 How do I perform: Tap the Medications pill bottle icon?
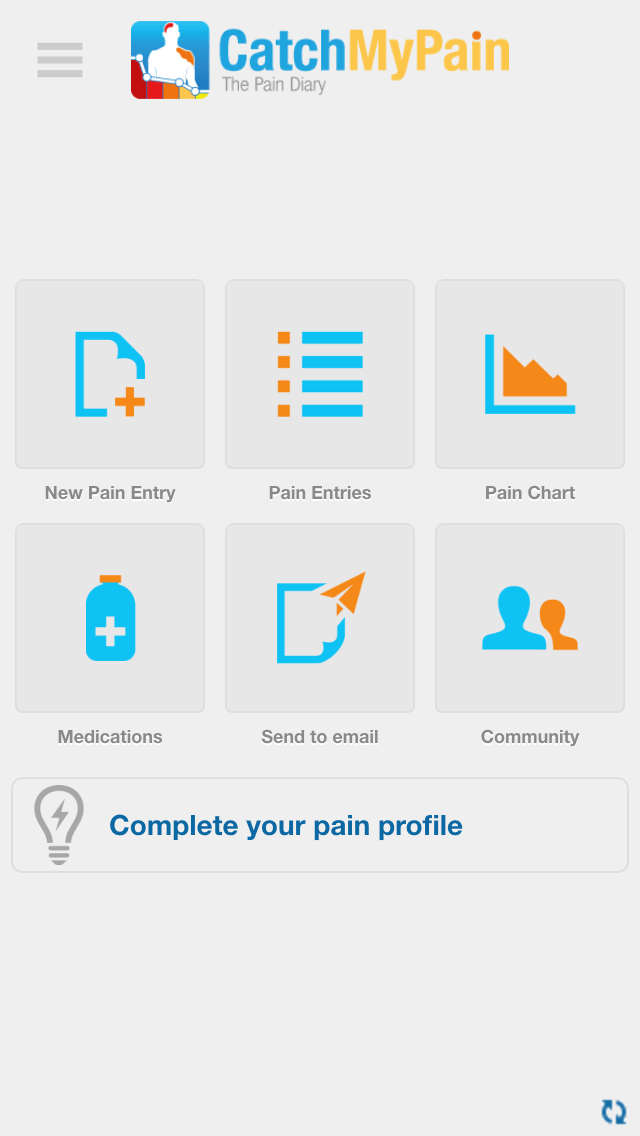click(x=110, y=617)
